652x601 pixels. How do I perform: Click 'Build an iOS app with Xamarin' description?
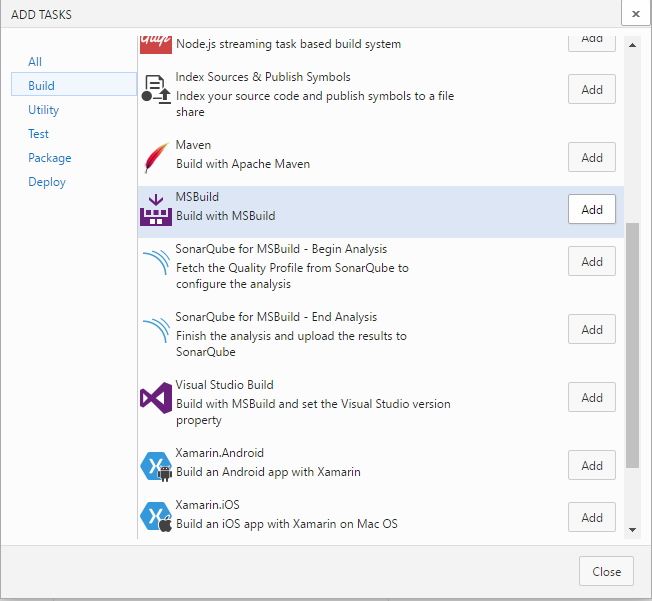[287, 524]
